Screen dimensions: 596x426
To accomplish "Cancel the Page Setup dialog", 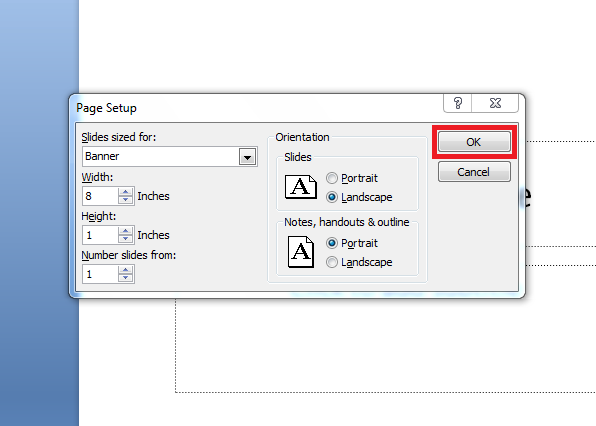I will (x=474, y=172).
